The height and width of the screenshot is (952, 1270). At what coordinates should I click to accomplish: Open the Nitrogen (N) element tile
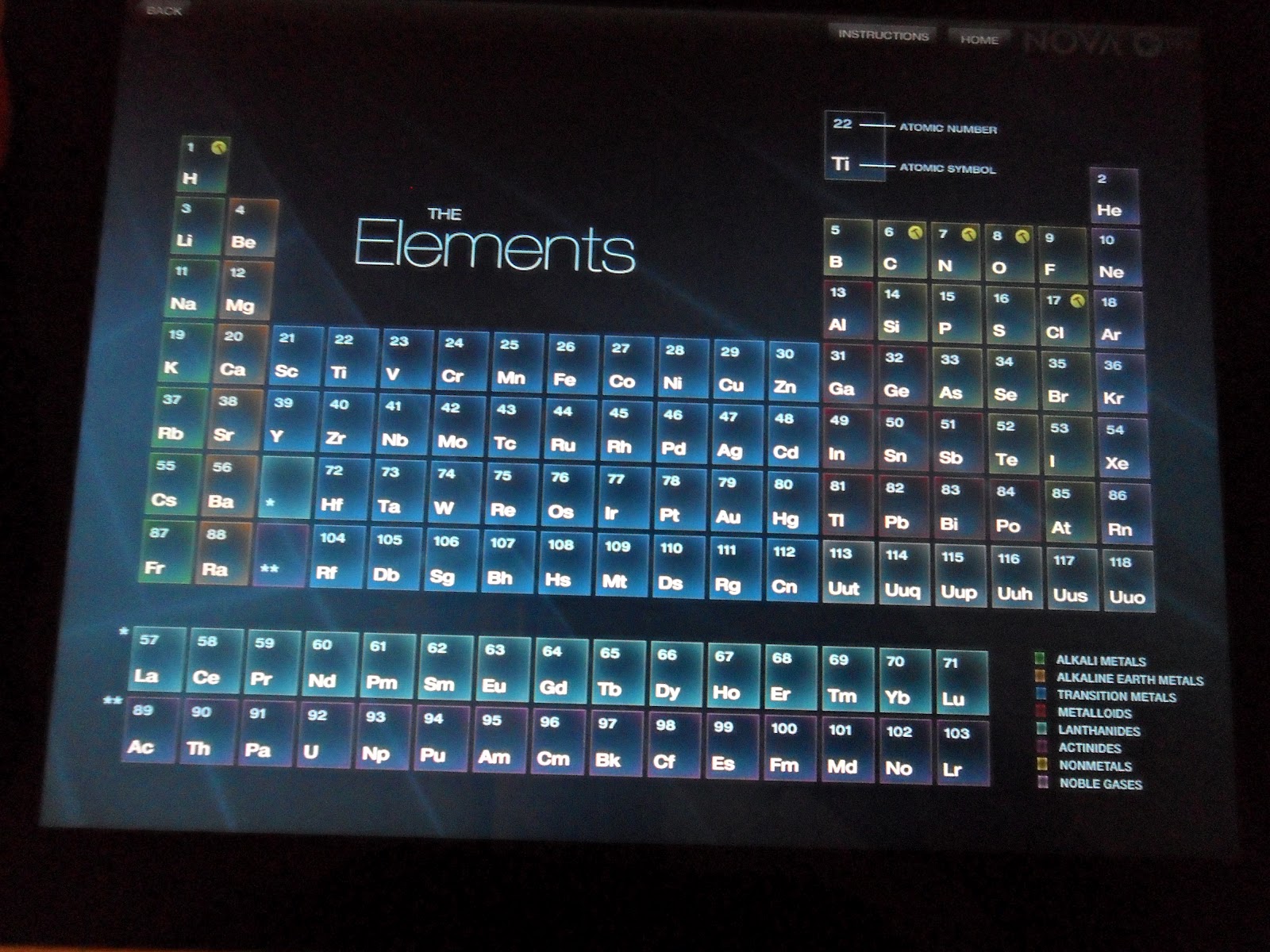[956, 251]
